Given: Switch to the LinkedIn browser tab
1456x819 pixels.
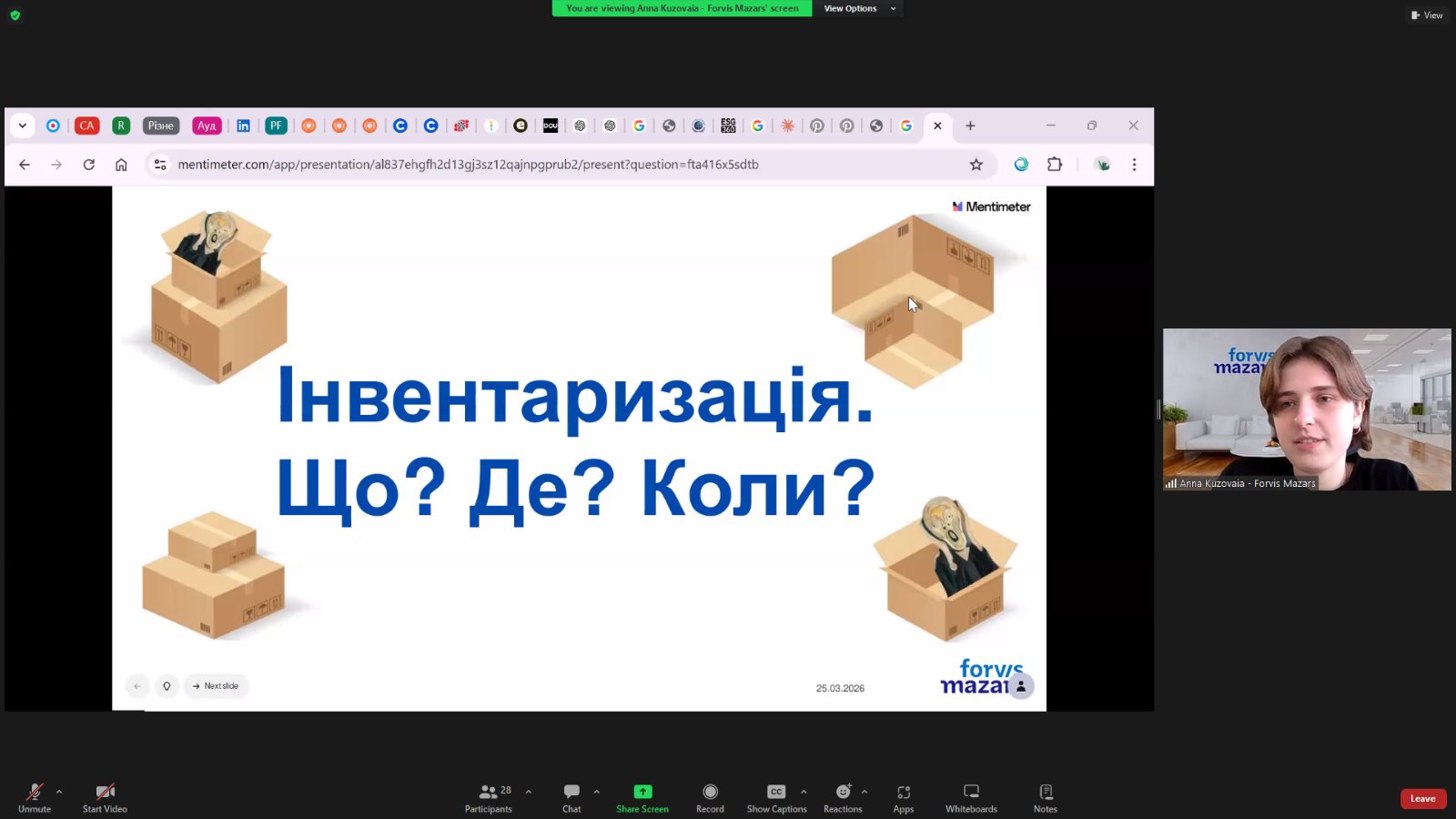Looking at the screenshot, I should (x=243, y=126).
